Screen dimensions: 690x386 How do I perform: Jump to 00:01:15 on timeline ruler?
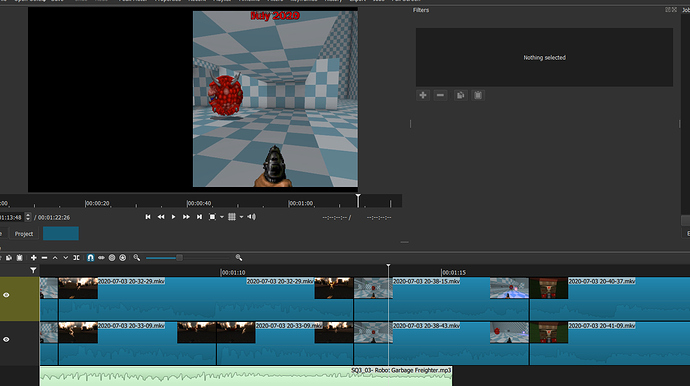coord(453,272)
